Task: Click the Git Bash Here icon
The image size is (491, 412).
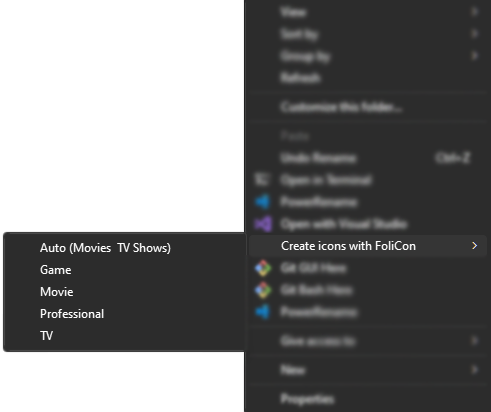Action: pos(263,290)
